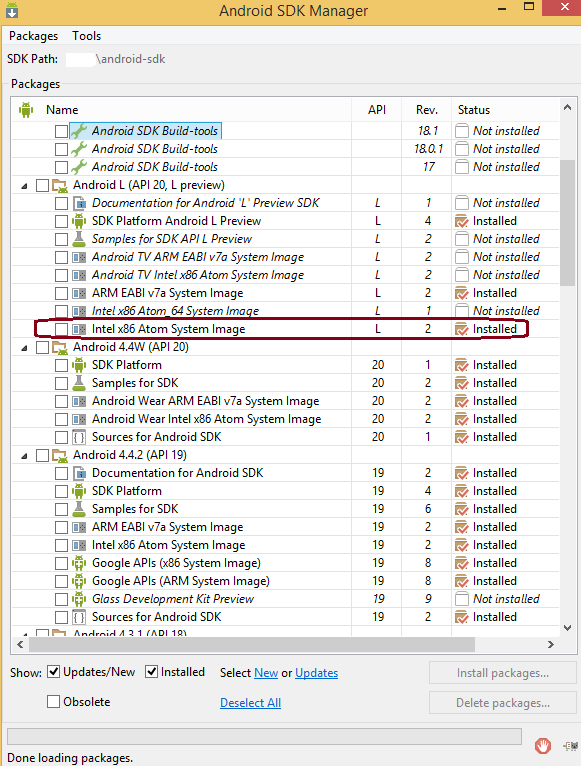Click the progress bar above status text
Image resolution: width=581 pixels, height=766 pixels.
(x=264, y=736)
